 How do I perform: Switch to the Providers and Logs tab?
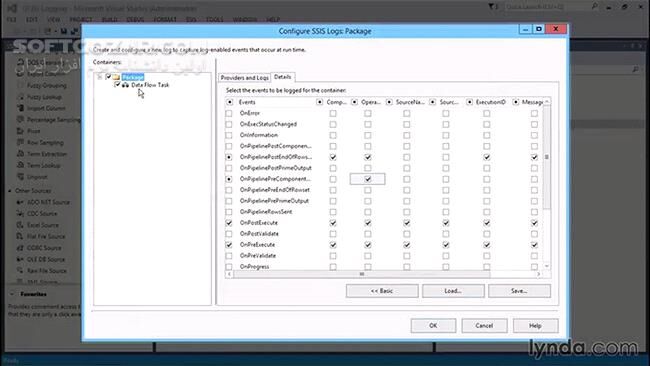point(245,78)
